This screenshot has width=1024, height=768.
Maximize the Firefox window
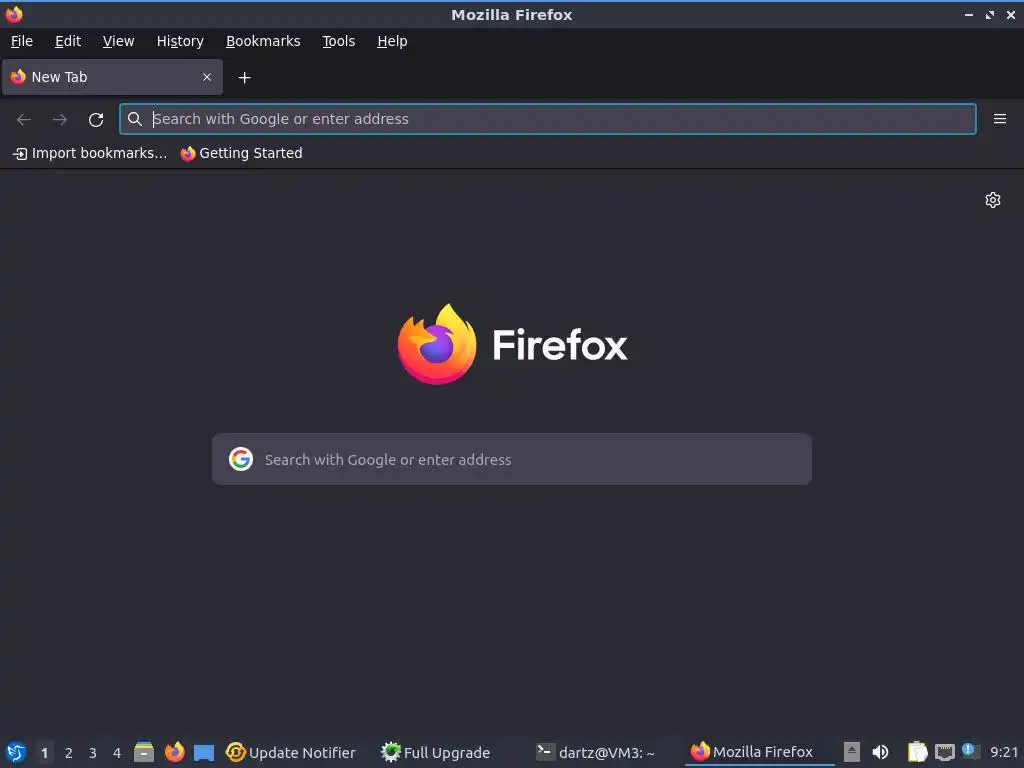[x=989, y=14]
